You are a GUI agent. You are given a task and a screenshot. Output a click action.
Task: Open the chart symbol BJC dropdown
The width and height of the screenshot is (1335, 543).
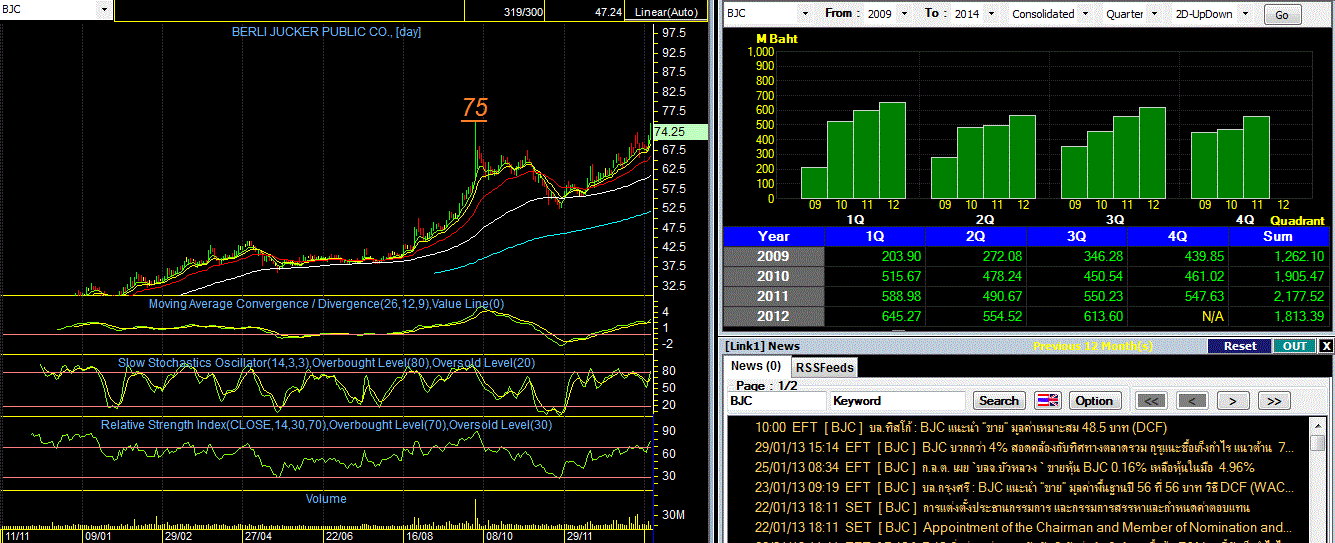pyautogui.click(x=104, y=10)
